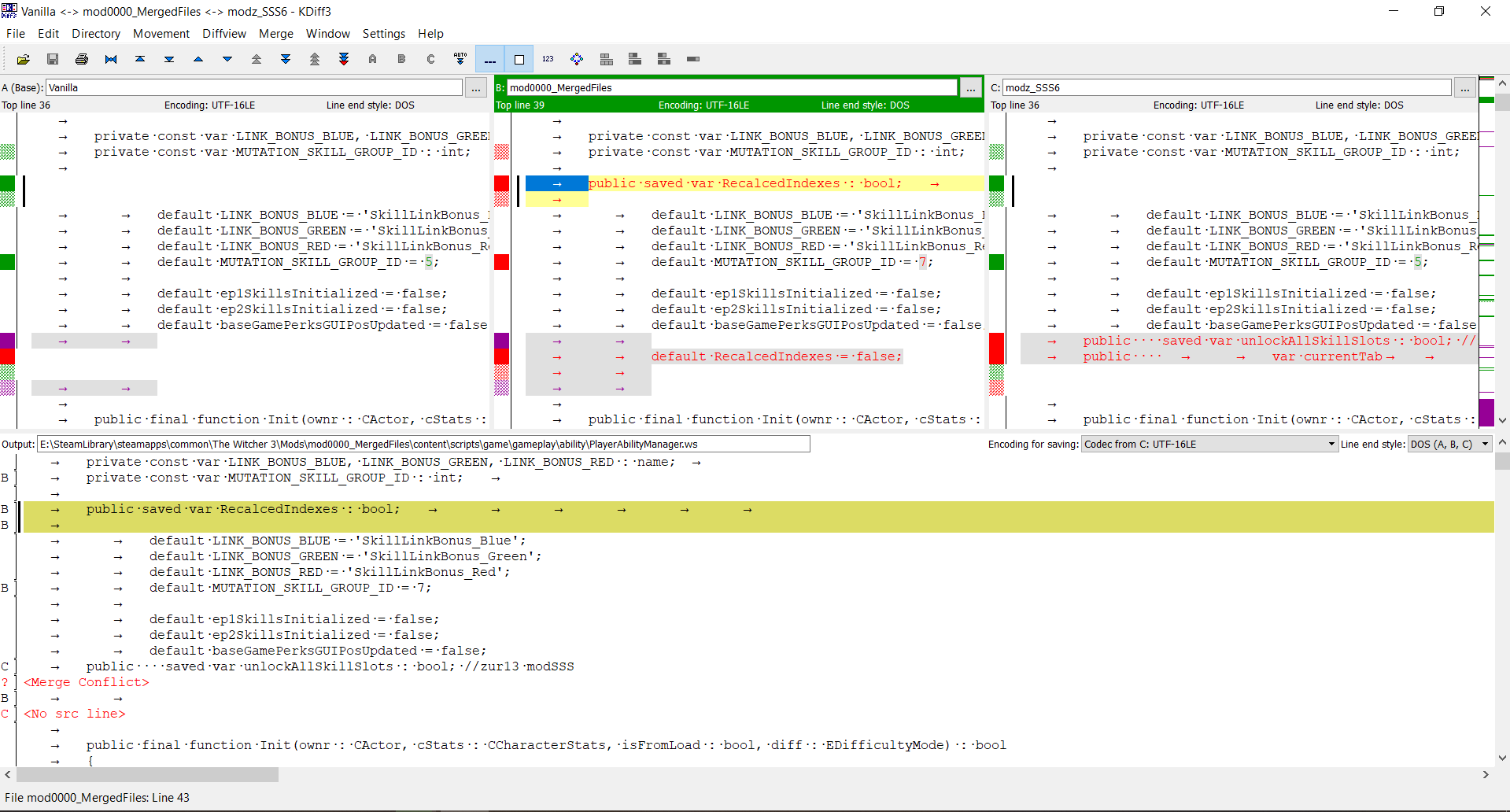Go to current delta icon
Image resolution: width=1510 pixels, height=812 pixels.
(x=111, y=59)
